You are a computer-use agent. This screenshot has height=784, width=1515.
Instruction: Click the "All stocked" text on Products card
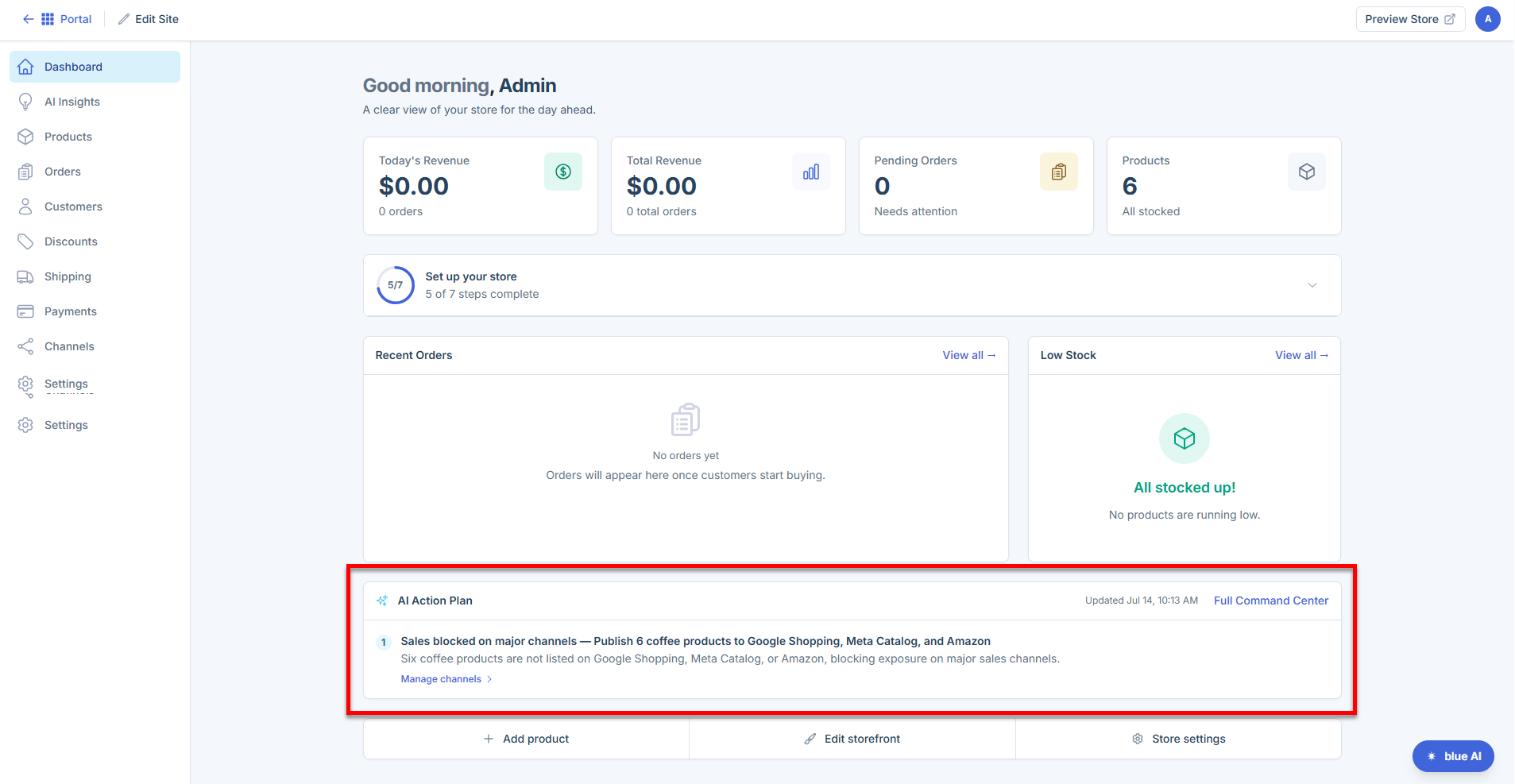(x=1151, y=211)
